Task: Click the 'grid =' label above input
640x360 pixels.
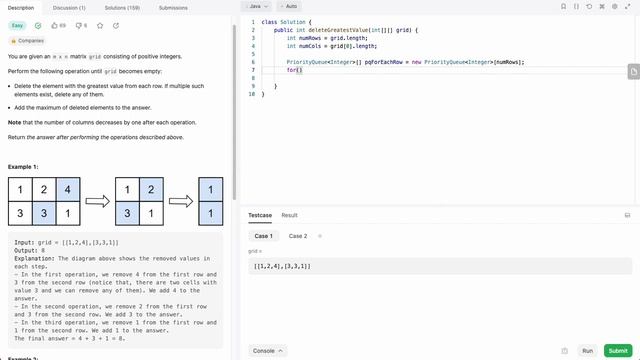Action: tap(255, 251)
